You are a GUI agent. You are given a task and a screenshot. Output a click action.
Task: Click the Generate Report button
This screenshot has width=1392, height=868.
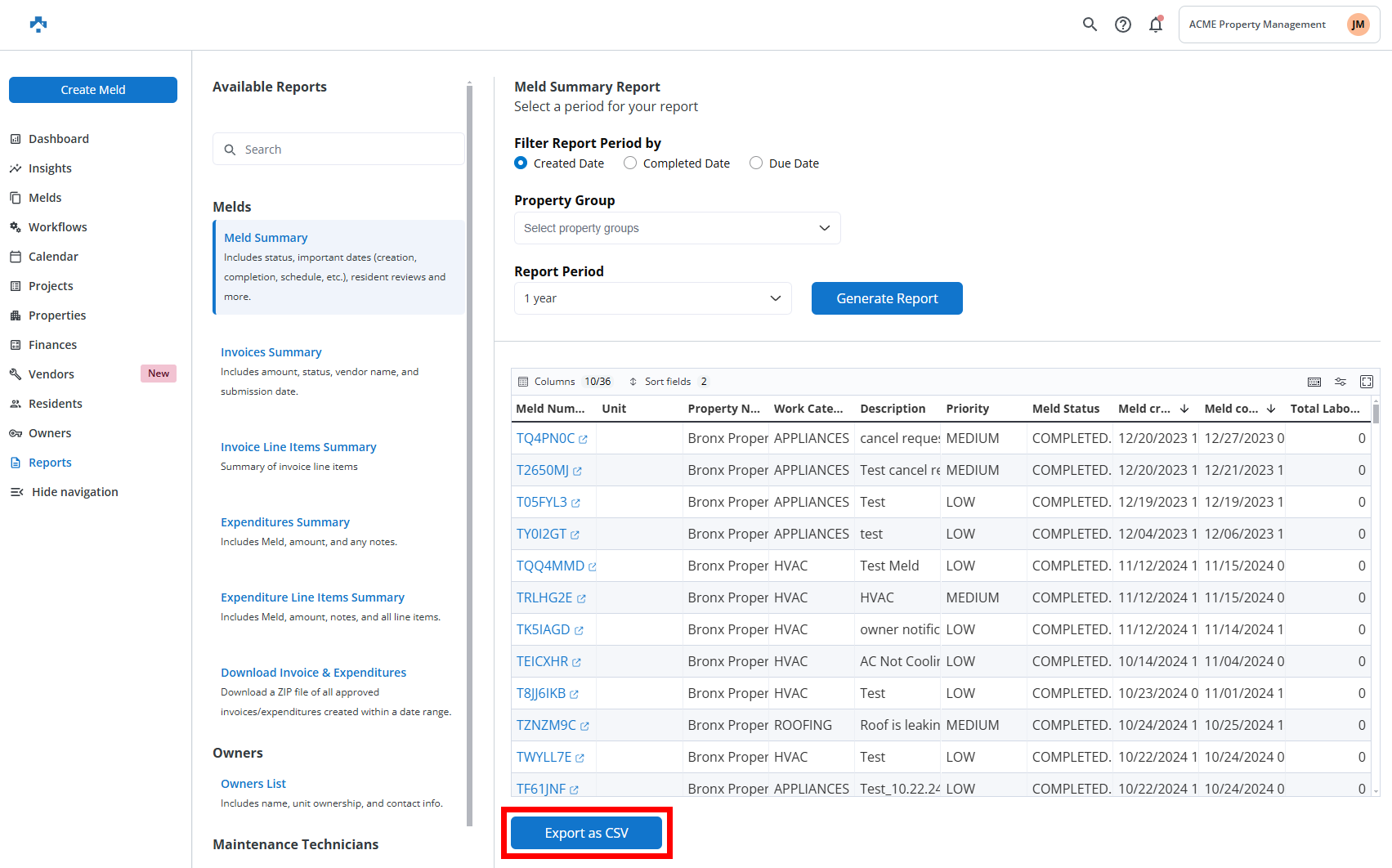887,298
